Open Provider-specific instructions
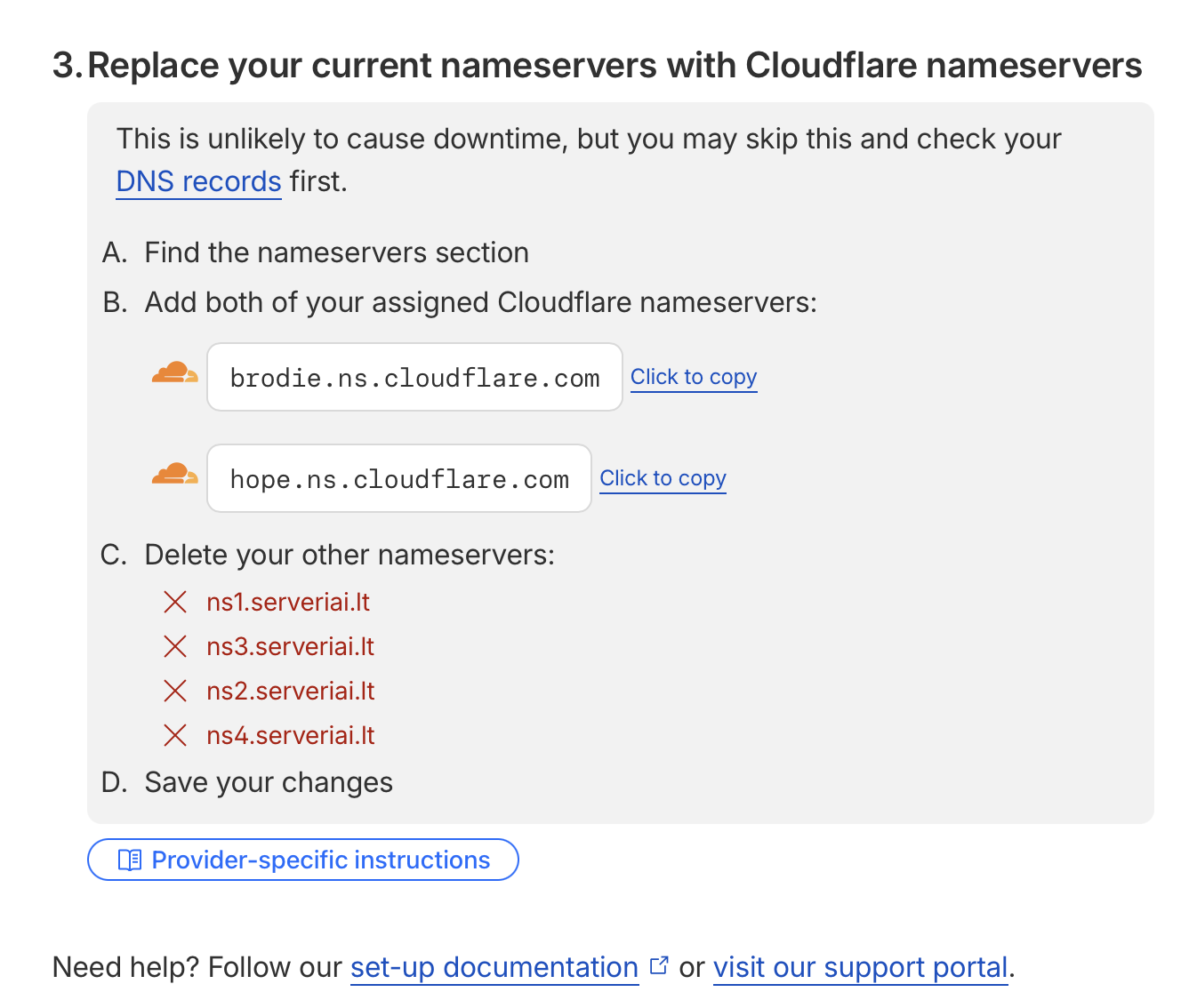This screenshot has height=1008, width=1181. 303,860
